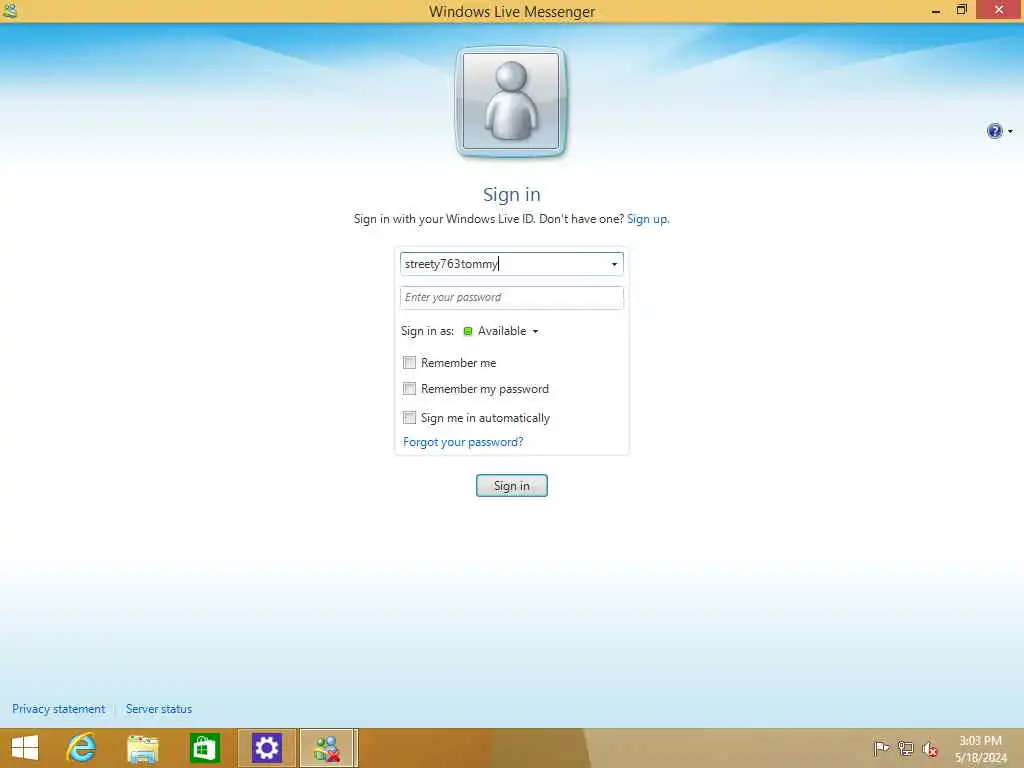Open File Explorer from taskbar
The image size is (1024, 768).
point(143,748)
